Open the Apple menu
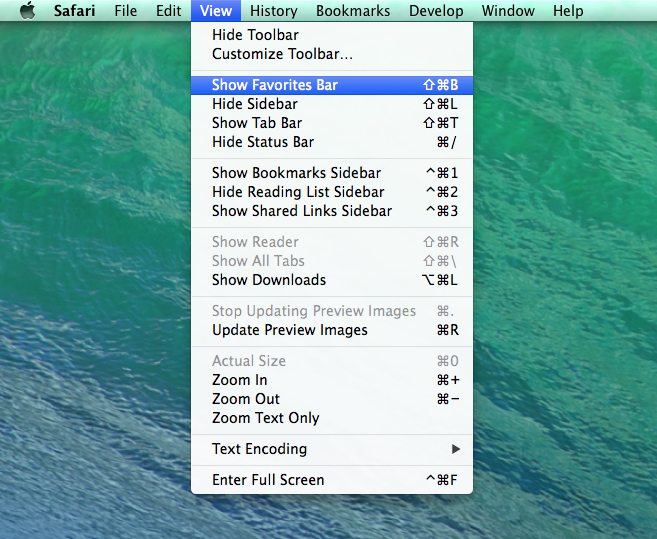Screen dimensions: 657x539 [x=28, y=10]
